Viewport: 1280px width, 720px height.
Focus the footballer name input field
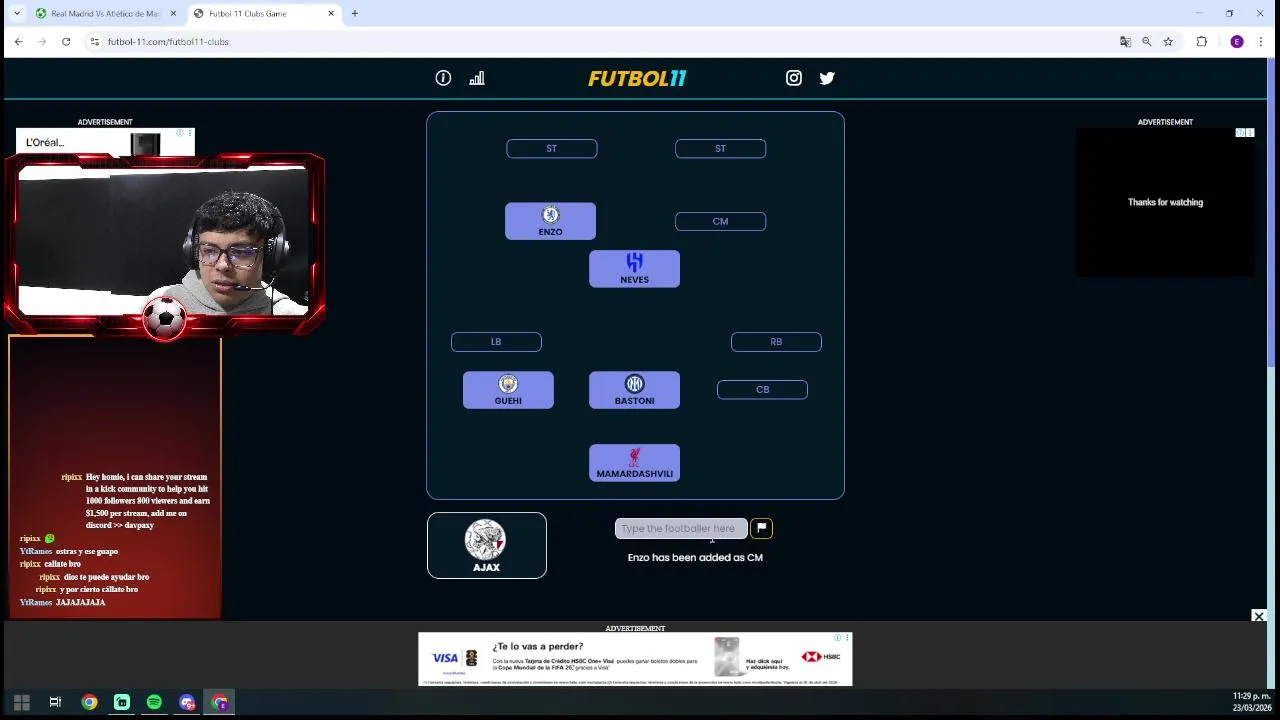pos(681,528)
